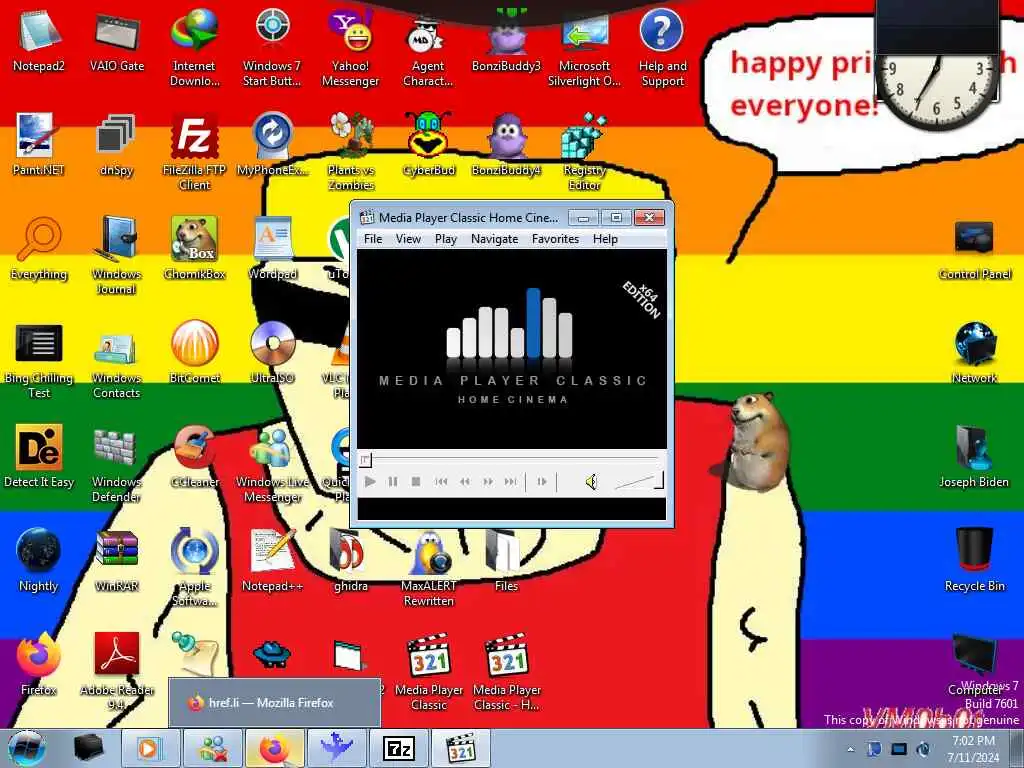Open the View menu in Media Player Classic
Image resolution: width=1024 pixels, height=768 pixels.
[x=408, y=239]
